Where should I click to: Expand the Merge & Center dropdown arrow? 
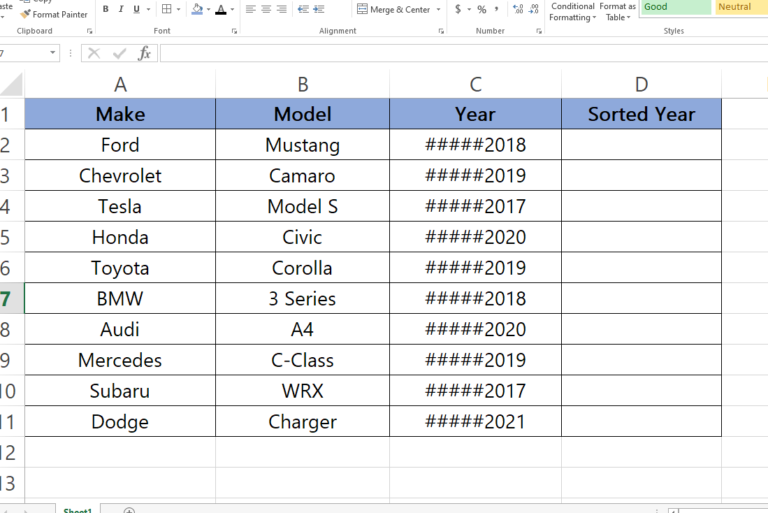click(438, 10)
